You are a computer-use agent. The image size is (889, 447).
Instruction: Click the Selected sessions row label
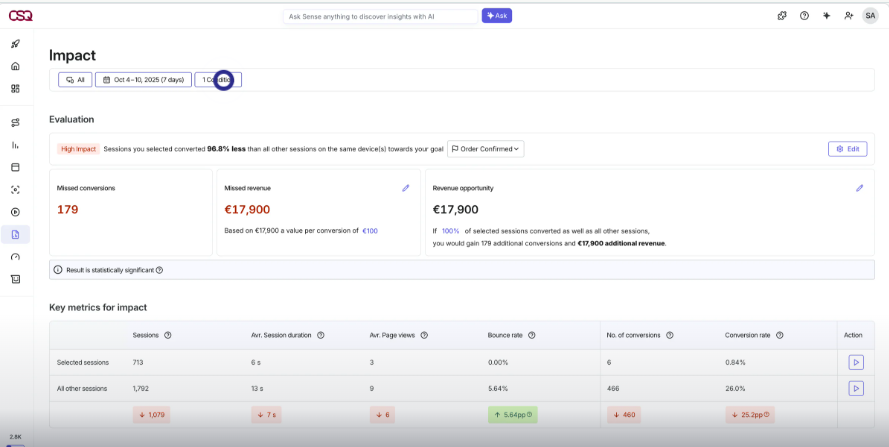(x=83, y=362)
